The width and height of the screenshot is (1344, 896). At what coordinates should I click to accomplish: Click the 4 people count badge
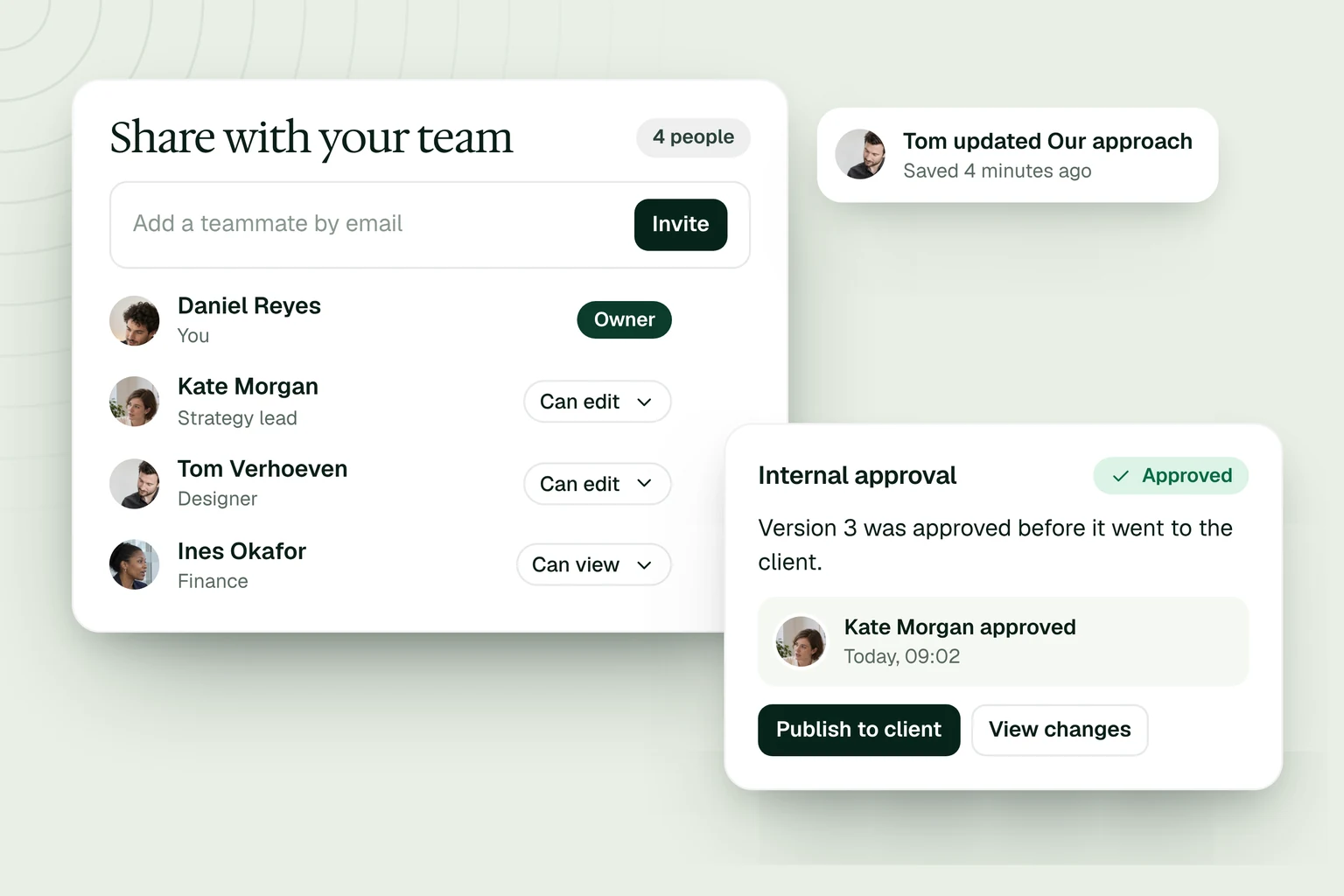(x=693, y=137)
